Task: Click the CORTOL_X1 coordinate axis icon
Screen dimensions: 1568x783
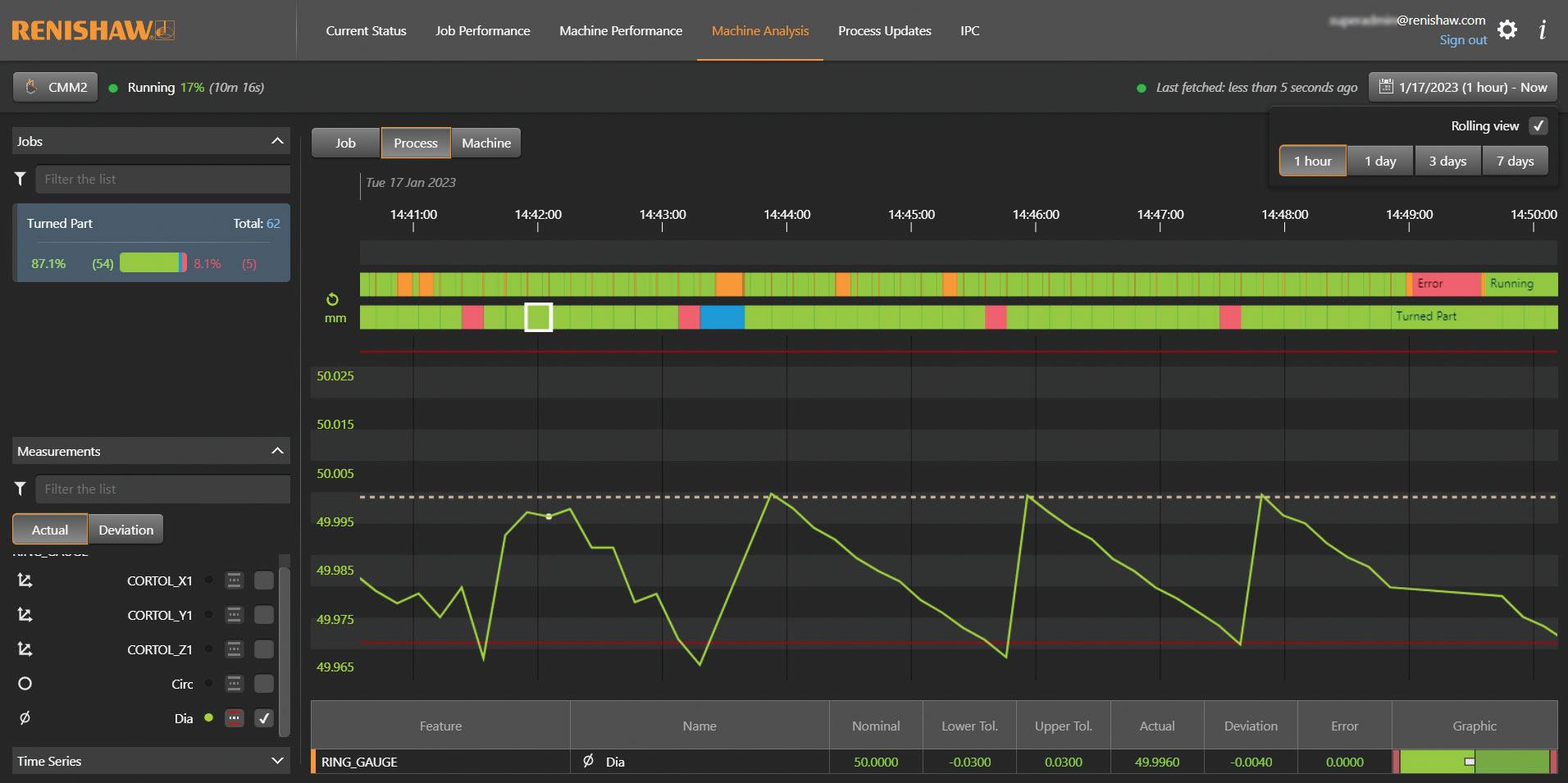Action: (x=25, y=580)
